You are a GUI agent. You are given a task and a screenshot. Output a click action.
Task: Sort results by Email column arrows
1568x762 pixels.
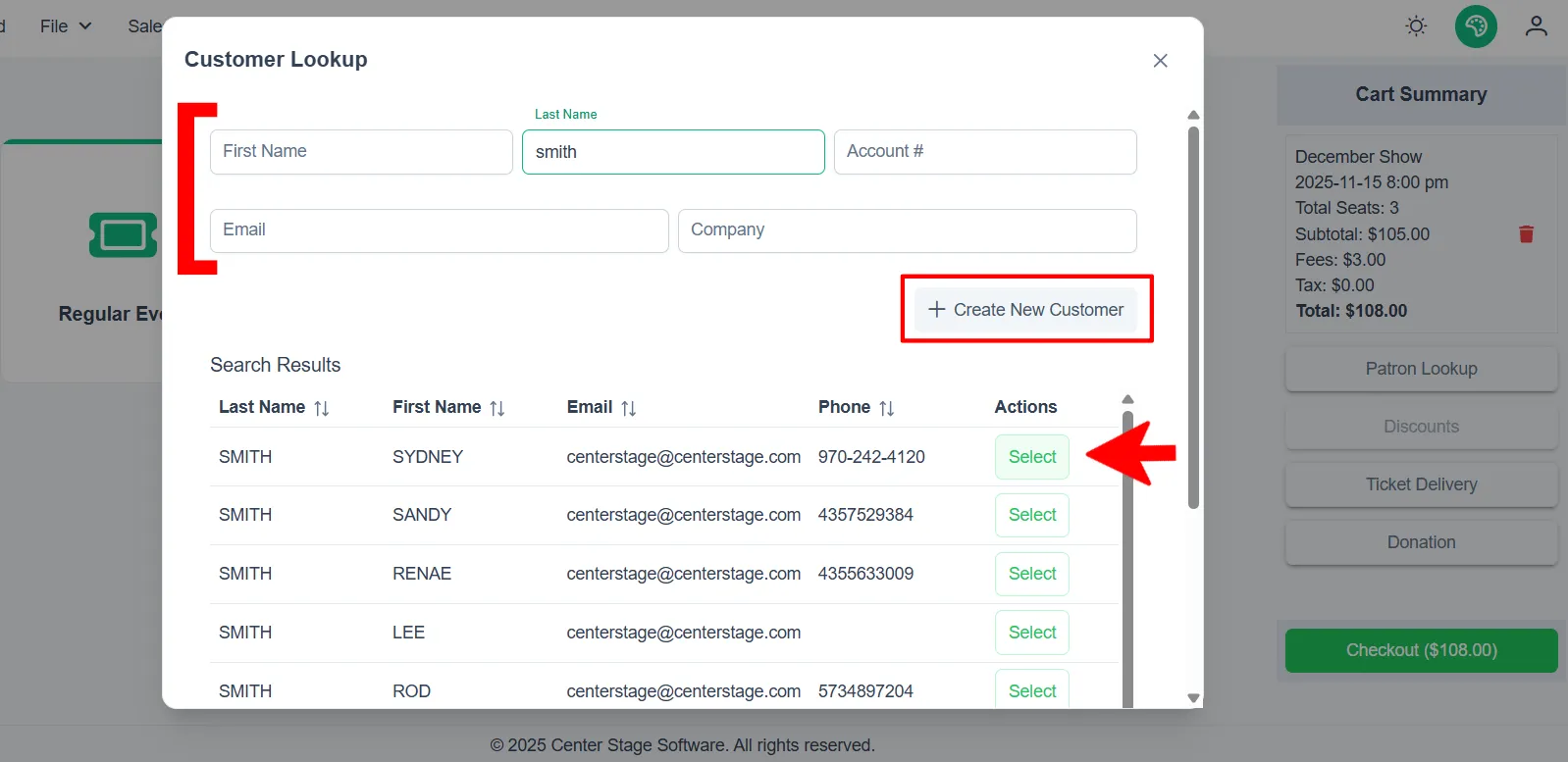pos(629,408)
